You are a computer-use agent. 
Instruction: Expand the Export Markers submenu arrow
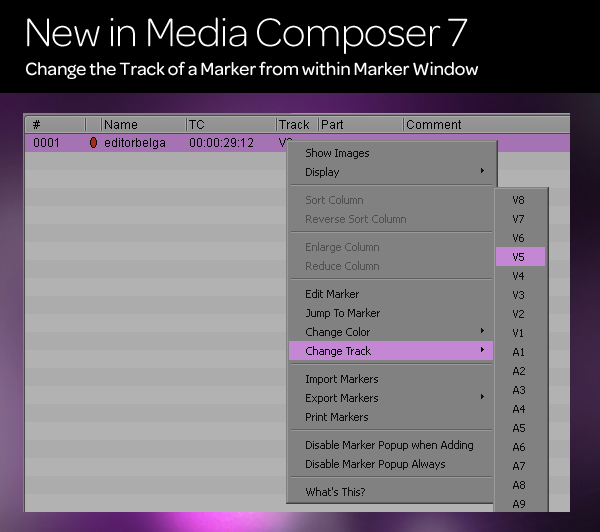pos(482,397)
